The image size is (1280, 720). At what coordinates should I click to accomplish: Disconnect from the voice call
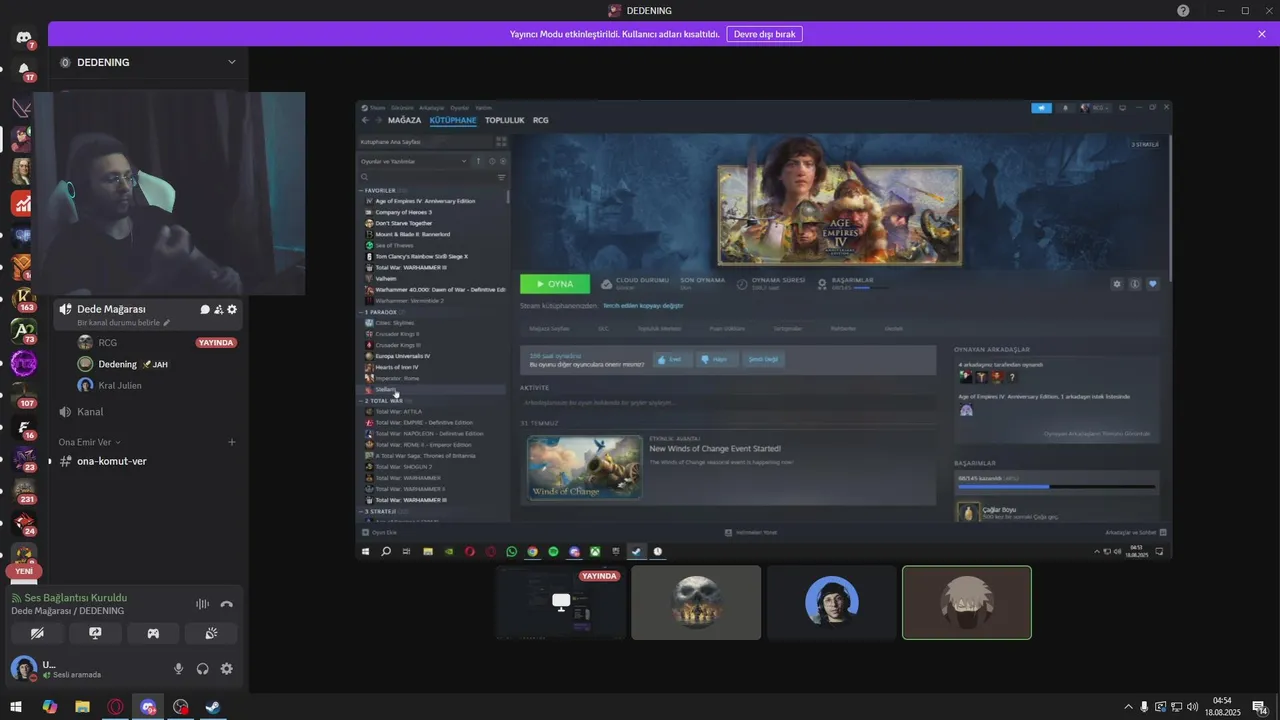coord(227,604)
